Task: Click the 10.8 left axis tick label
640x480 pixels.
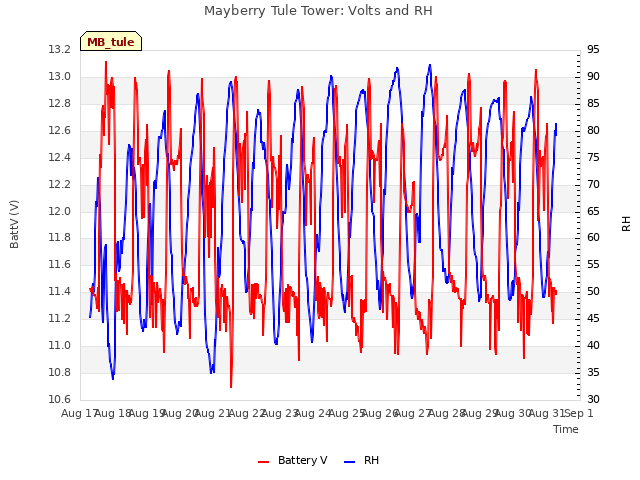Action: [60, 372]
